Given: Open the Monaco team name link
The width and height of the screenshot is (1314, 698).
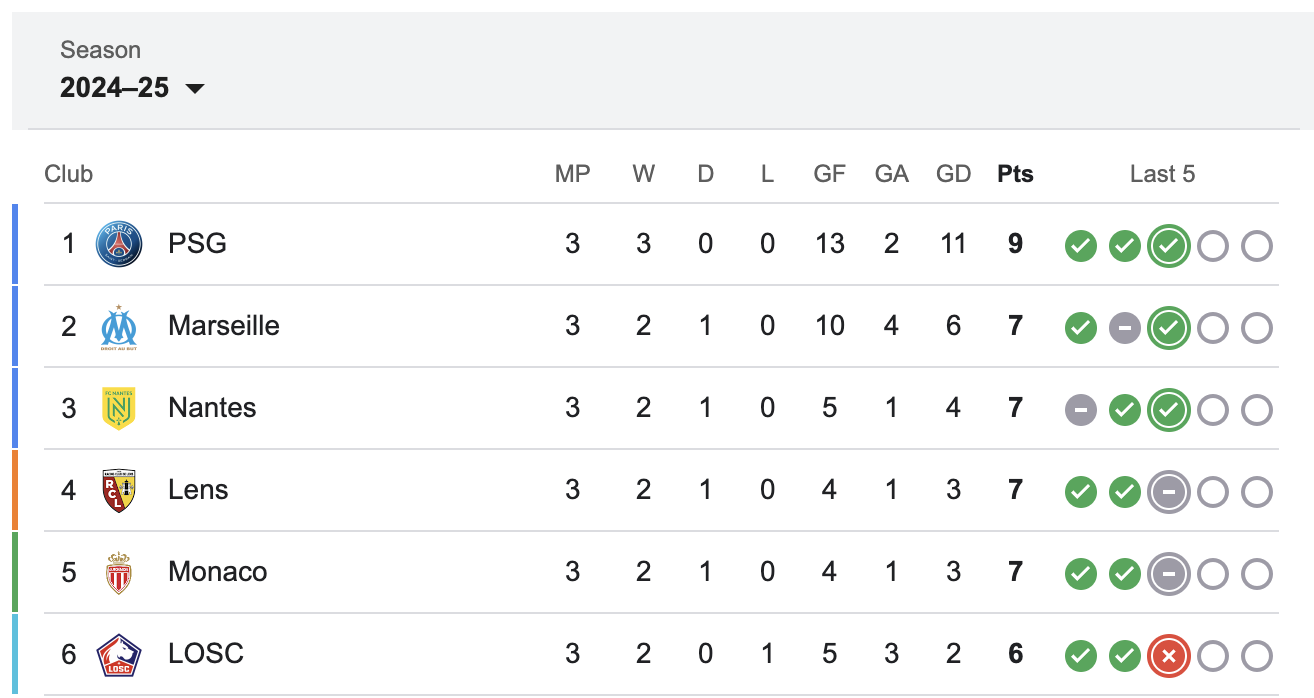Looking at the screenshot, I should (218, 572).
